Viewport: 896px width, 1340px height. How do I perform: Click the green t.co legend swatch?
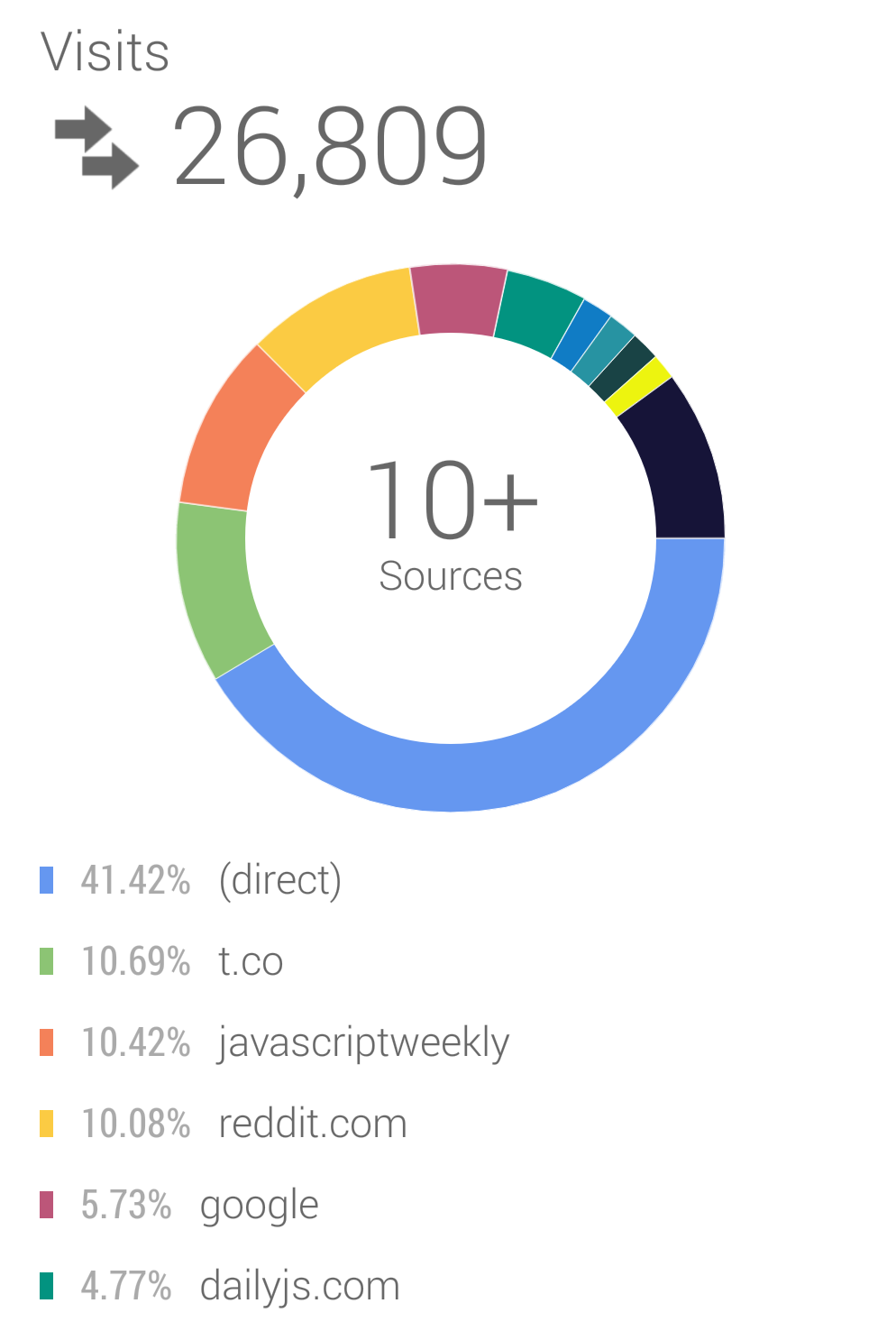pos(47,961)
